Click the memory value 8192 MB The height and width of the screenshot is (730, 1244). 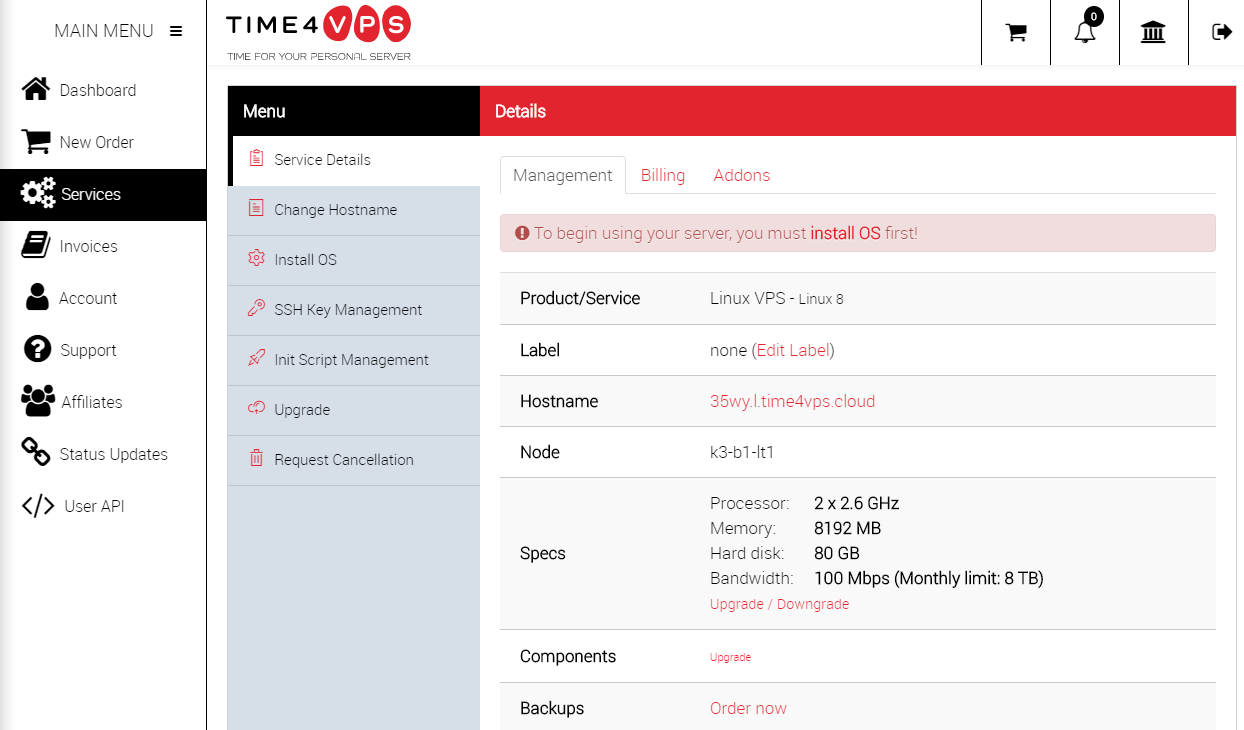(847, 528)
